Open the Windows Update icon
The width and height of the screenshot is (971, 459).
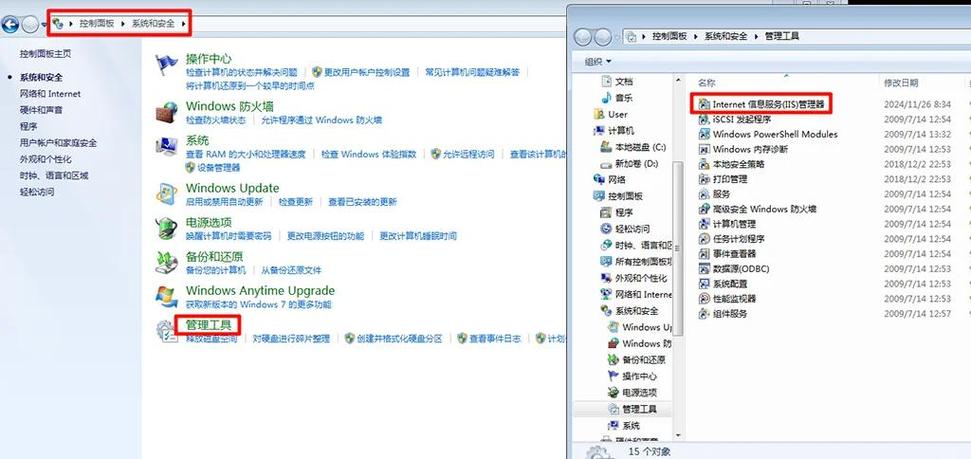166,194
